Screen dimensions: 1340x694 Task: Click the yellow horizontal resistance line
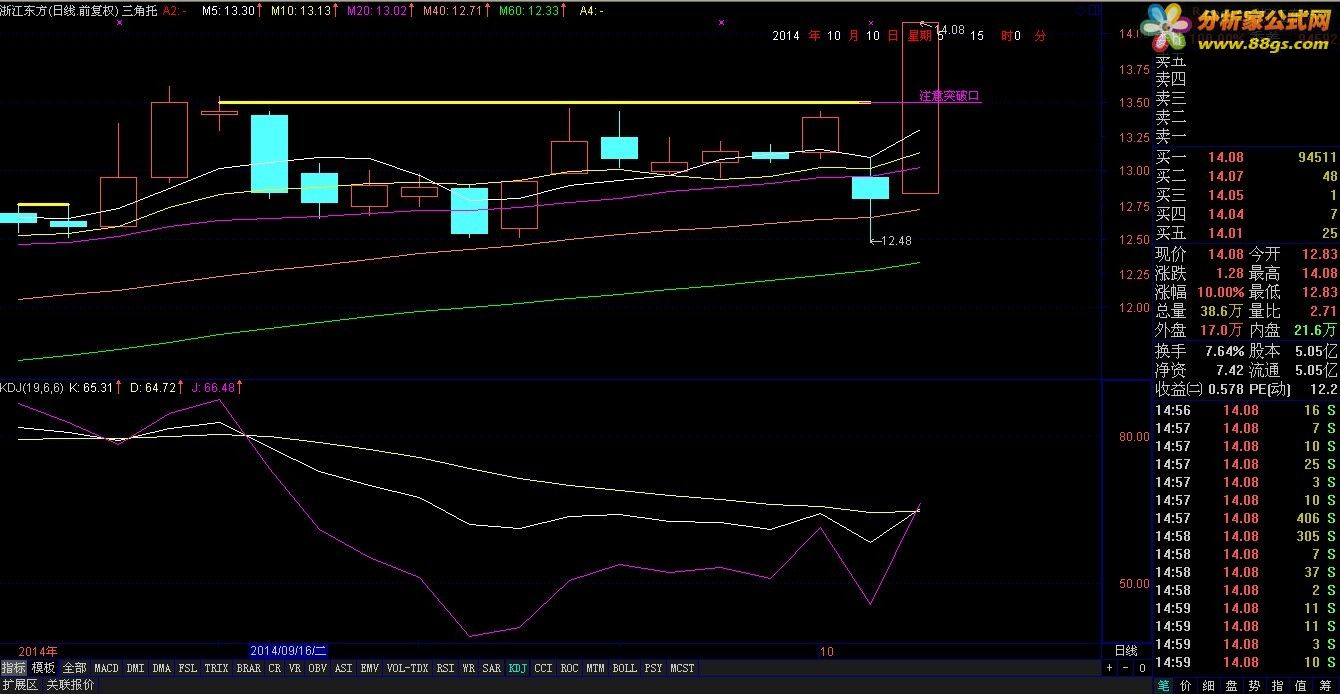point(544,102)
